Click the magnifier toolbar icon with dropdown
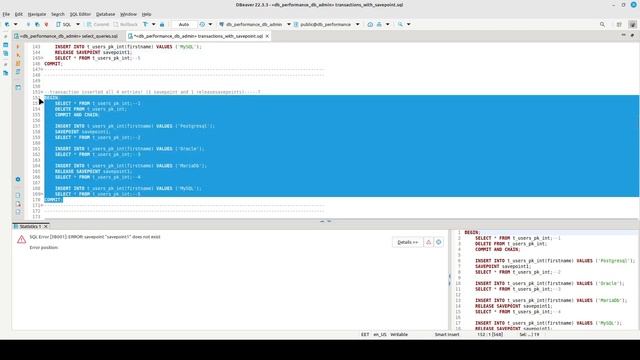Image resolution: width=640 pixels, height=360 pixels. (x=400, y=24)
